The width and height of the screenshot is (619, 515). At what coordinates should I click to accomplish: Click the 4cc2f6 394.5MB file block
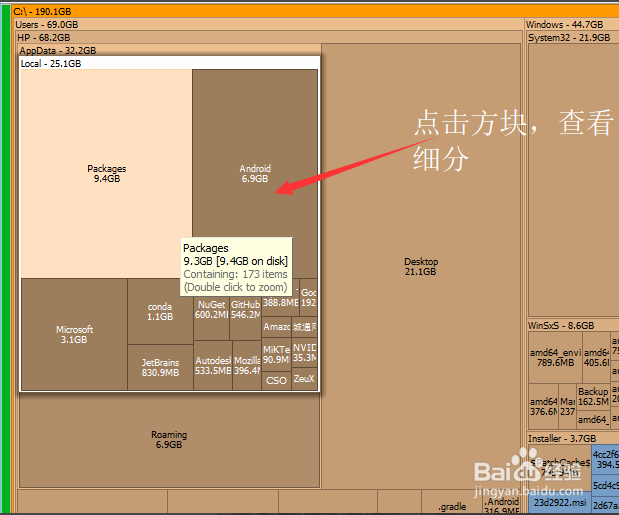coord(606,460)
